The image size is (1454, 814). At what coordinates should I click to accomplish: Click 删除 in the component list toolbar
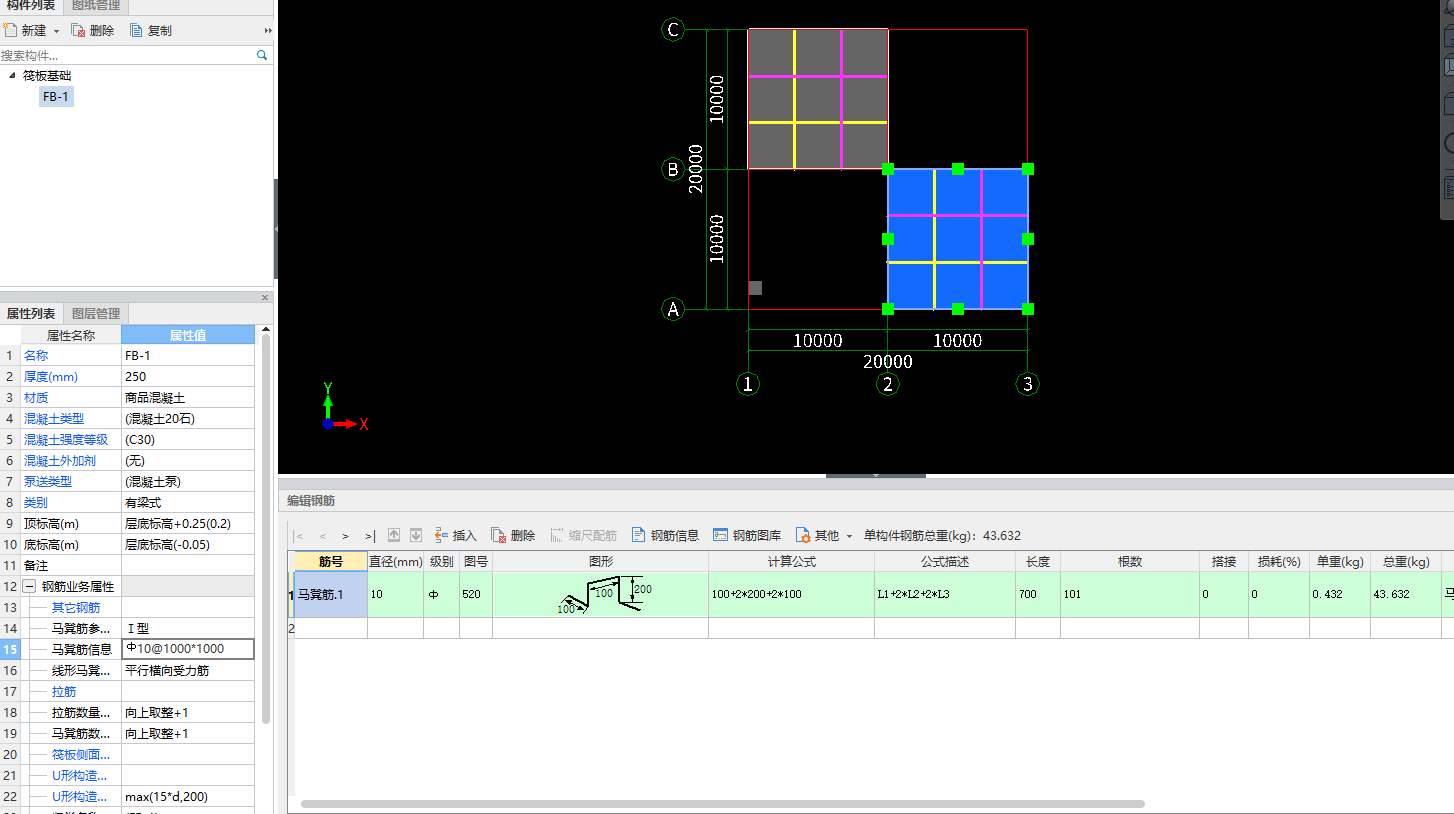pos(93,31)
